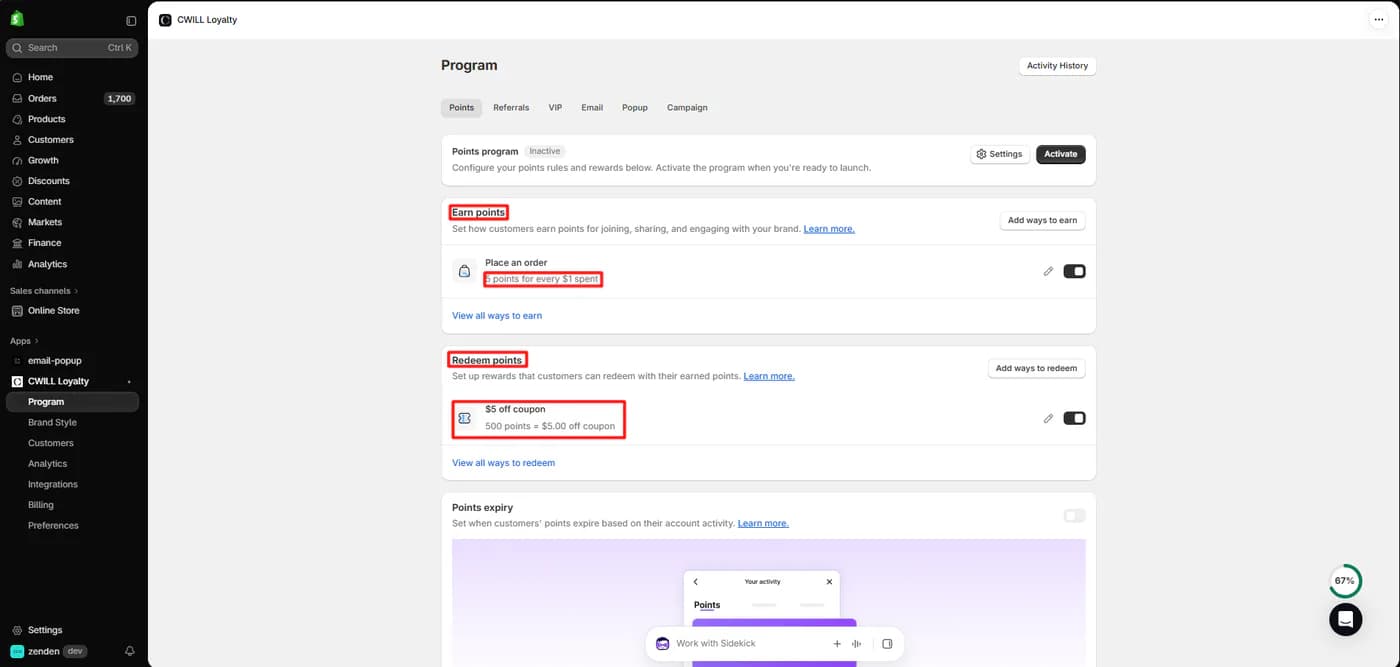The height and width of the screenshot is (667, 1400).
Task: Enable the Points expiry switch
Action: [x=1074, y=516]
